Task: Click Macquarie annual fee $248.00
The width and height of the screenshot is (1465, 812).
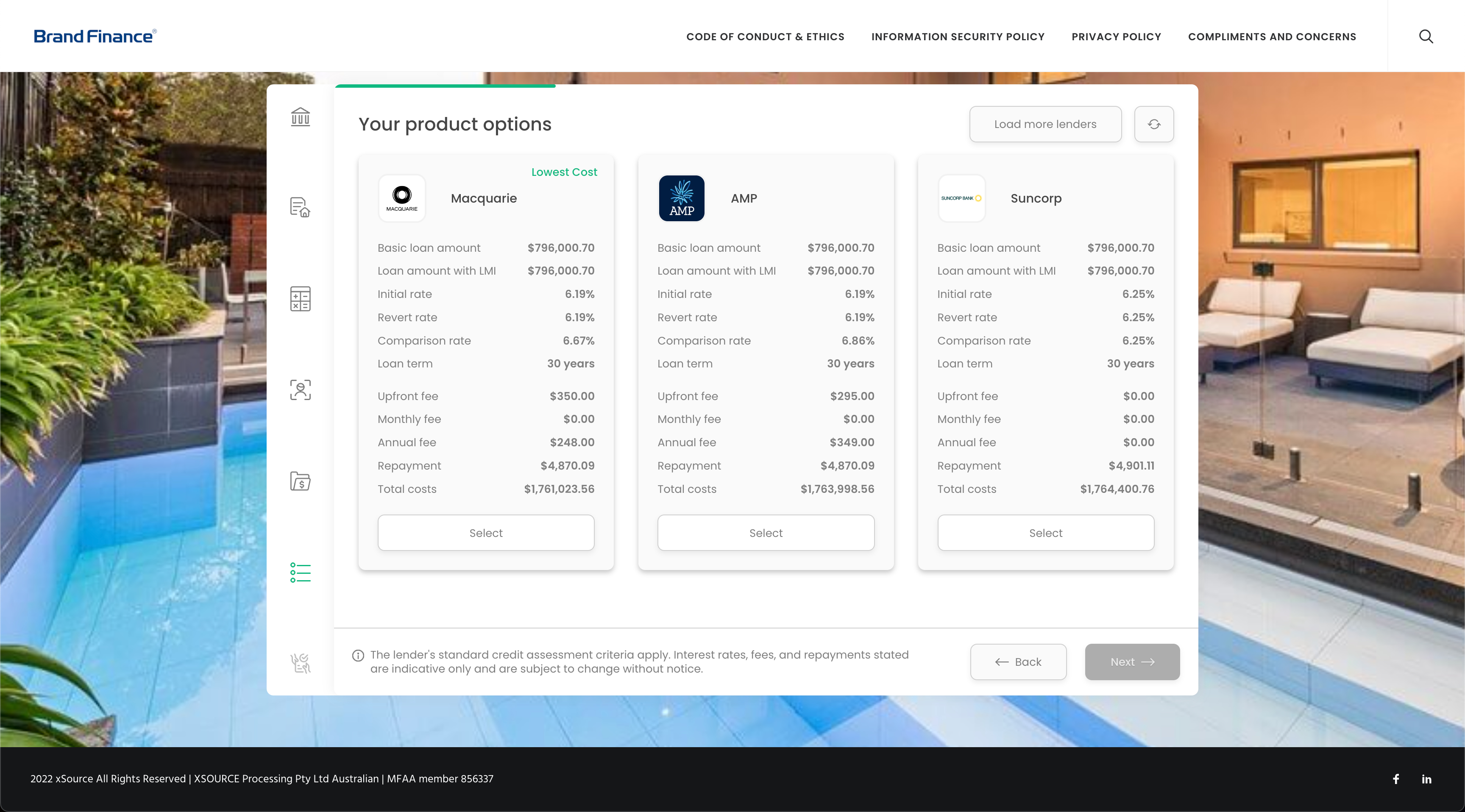Action: point(571,442)
